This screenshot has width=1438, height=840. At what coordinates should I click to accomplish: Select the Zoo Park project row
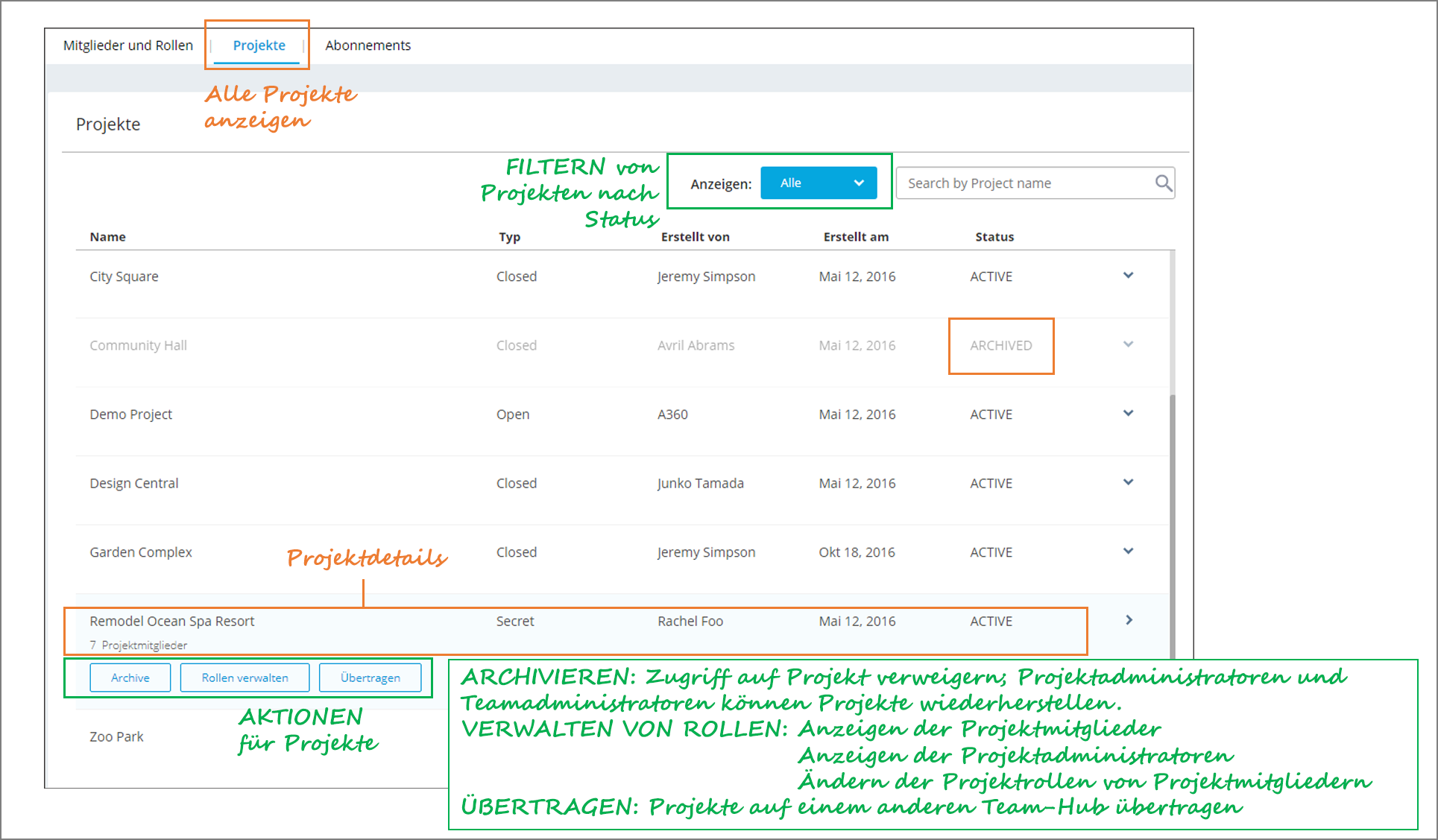(x=117, y=736)
